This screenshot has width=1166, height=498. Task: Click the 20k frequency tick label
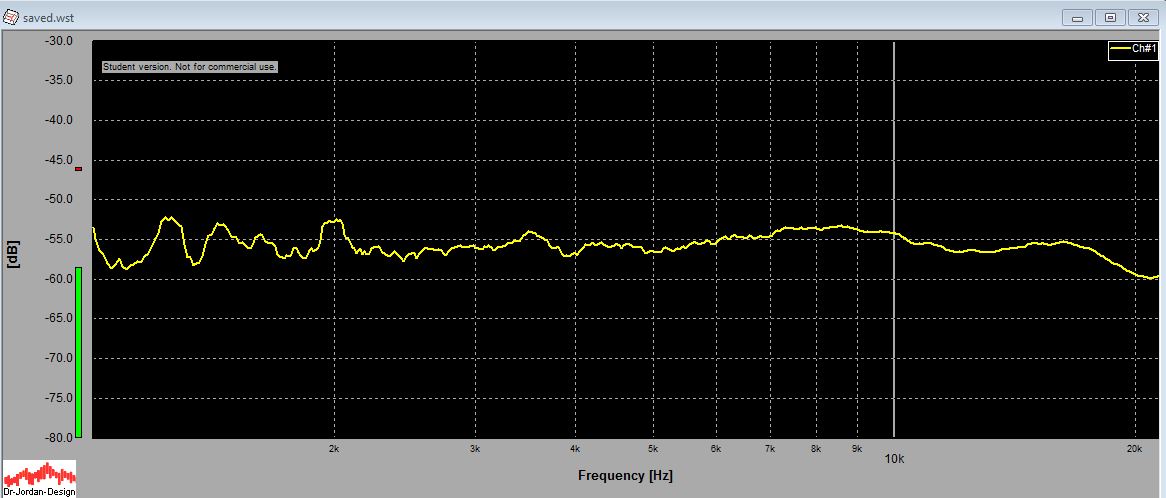[x=1134, y=449]
